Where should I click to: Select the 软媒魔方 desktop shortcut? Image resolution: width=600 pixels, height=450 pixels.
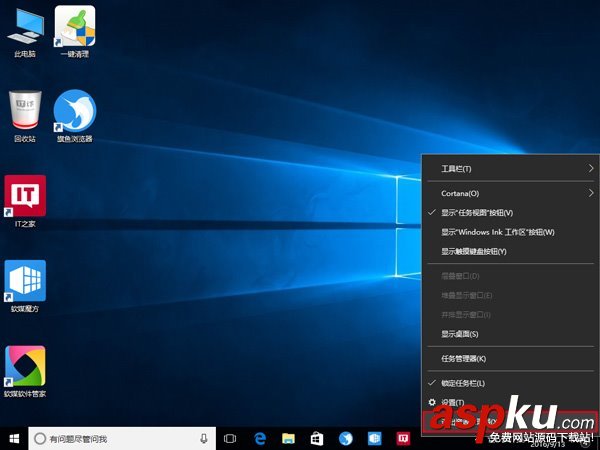pos(25,286)
